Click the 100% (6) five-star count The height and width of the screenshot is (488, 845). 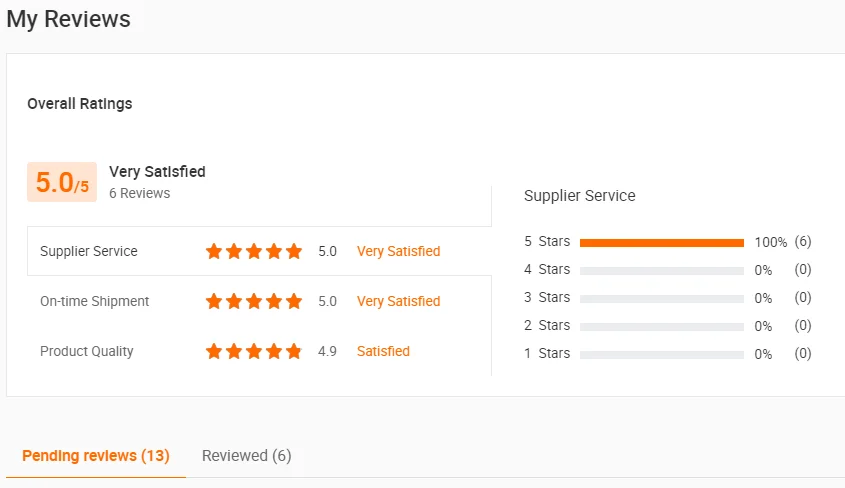(783, 242)
